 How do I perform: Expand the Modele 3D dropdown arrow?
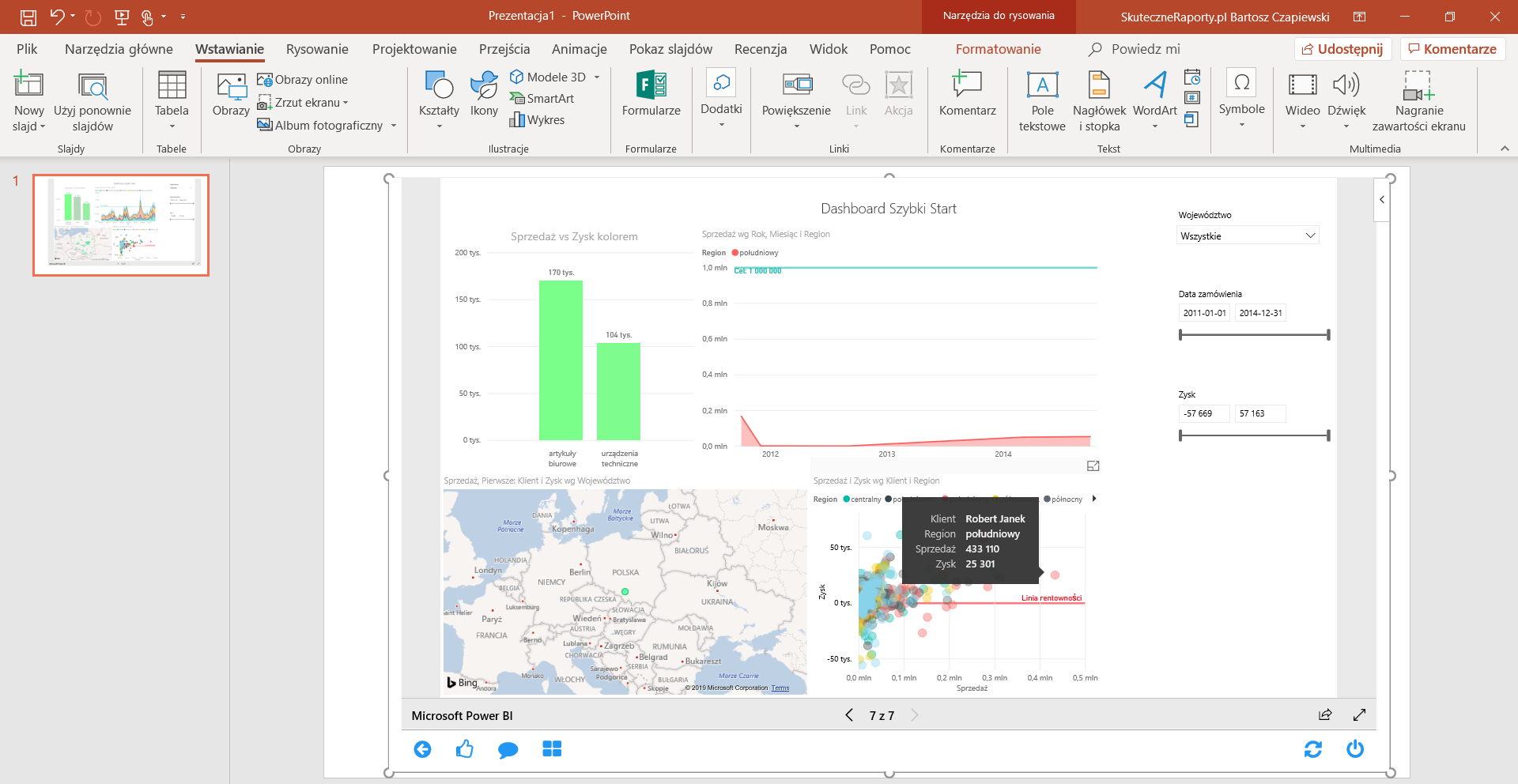point(597,77)
